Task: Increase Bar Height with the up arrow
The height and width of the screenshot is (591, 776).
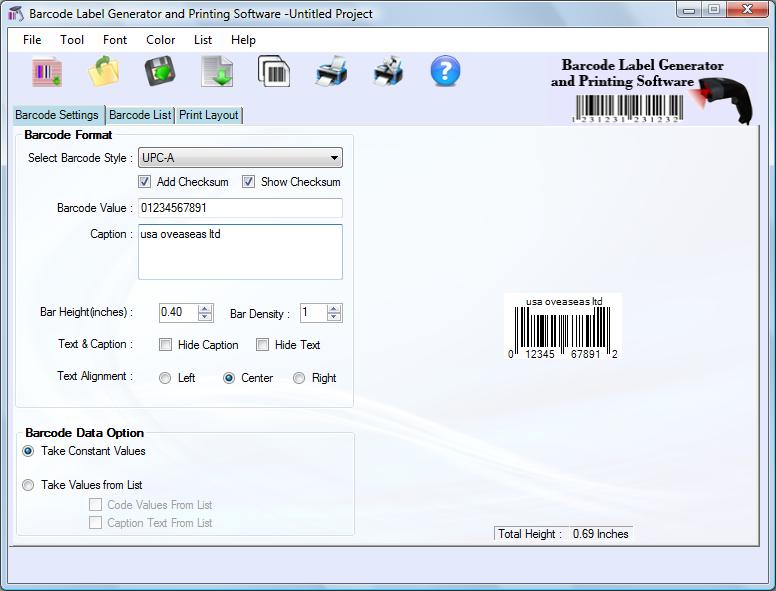Action: pos(205,309)
